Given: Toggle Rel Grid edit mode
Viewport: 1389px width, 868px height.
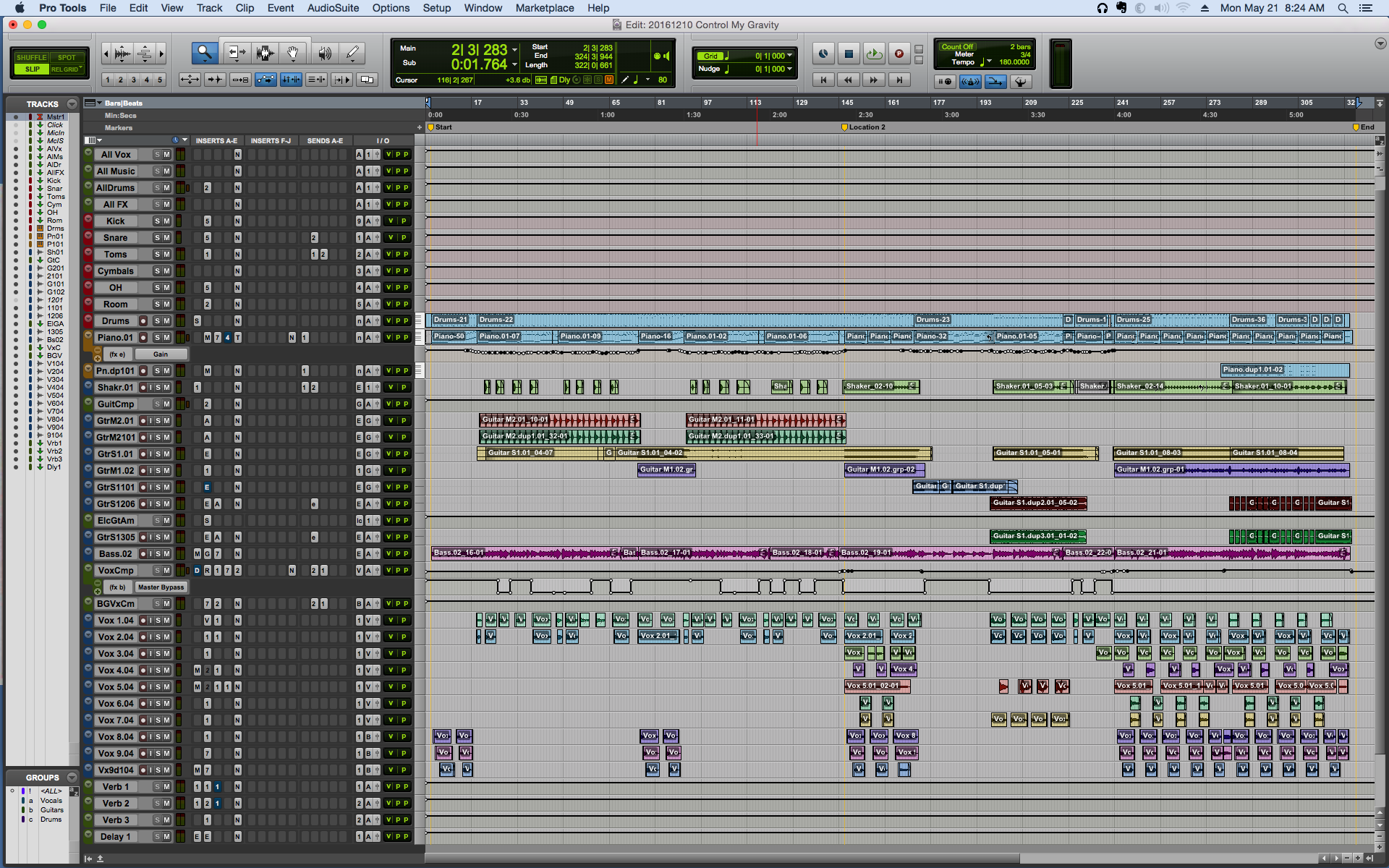Looking at the screenshot, I should [x=67, y=69].
